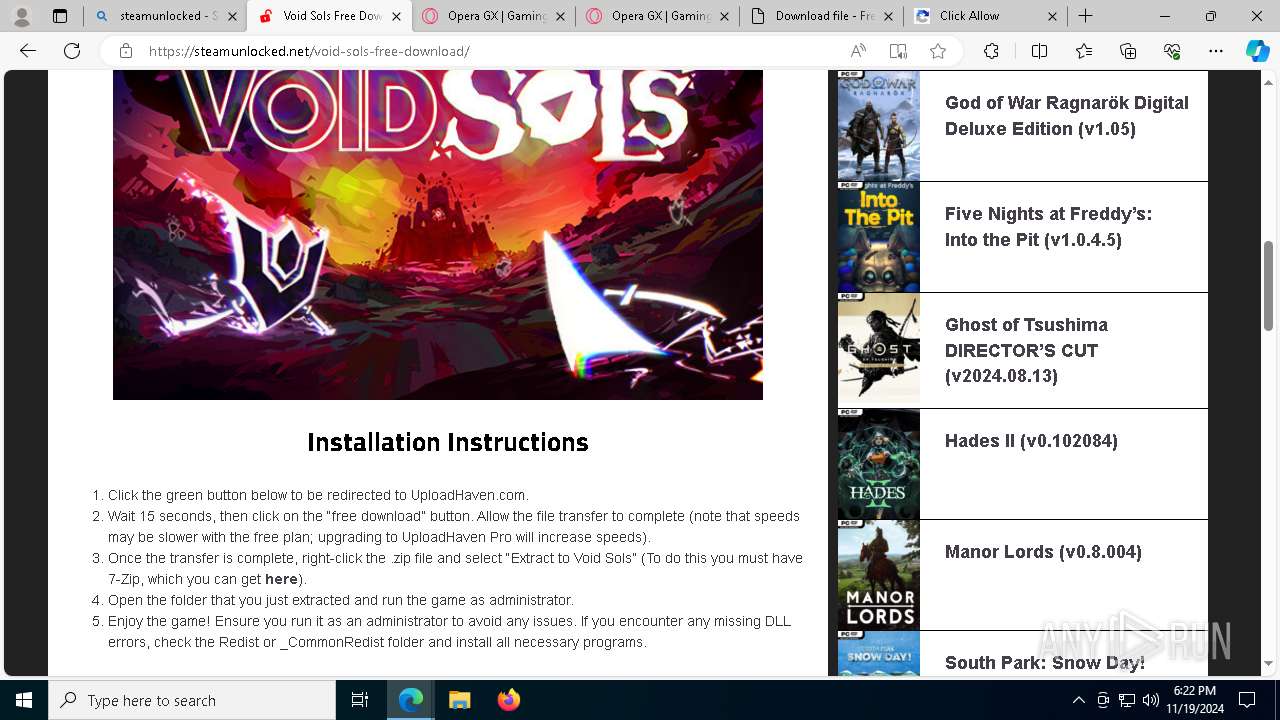Image resolution: width=1280 pixels, height=720 pixels.
Task: Open a new tab
Action: point(1085,16)
